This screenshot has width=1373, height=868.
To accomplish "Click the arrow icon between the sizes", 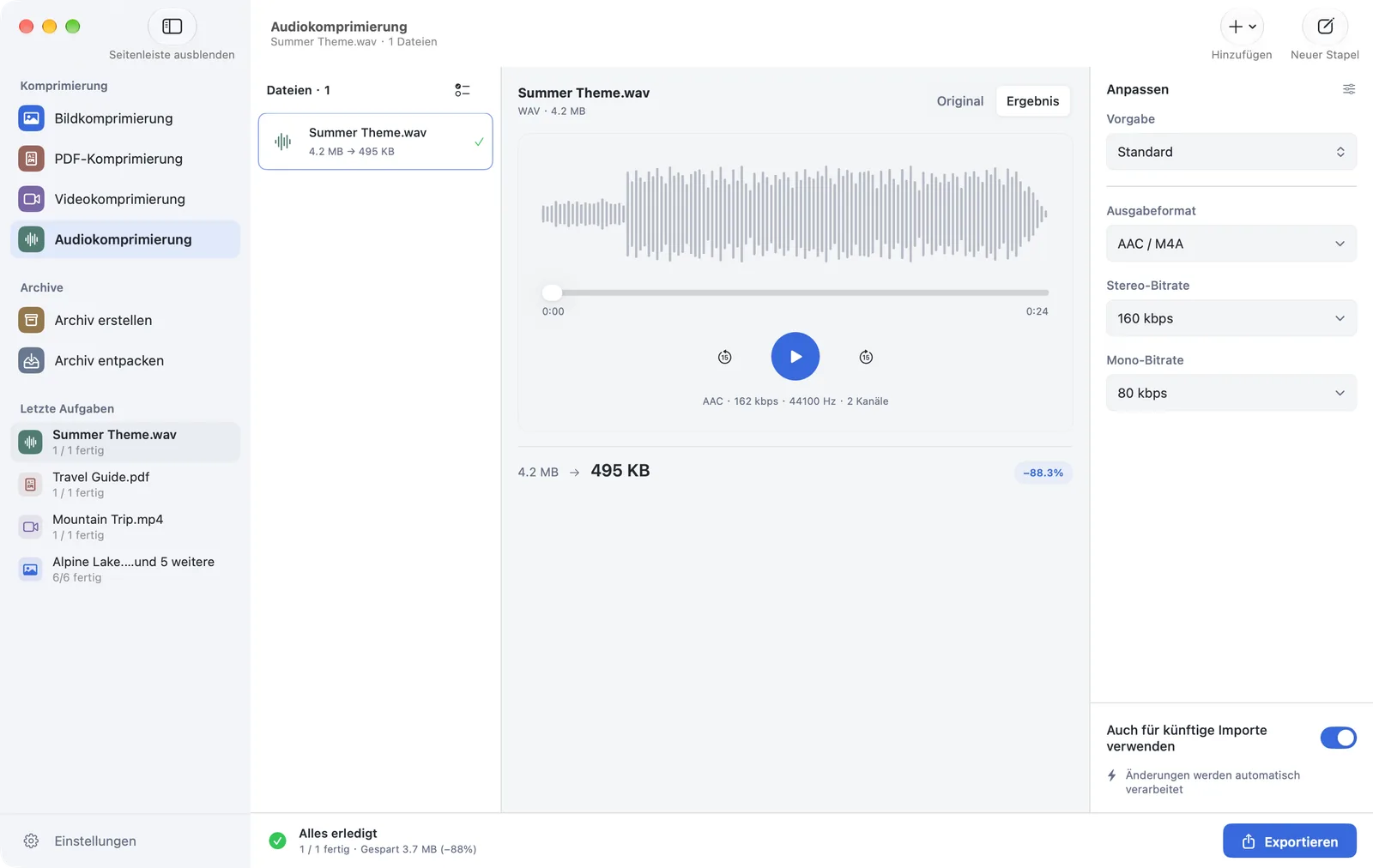I will pyautogui.click(x=574, y=473).
